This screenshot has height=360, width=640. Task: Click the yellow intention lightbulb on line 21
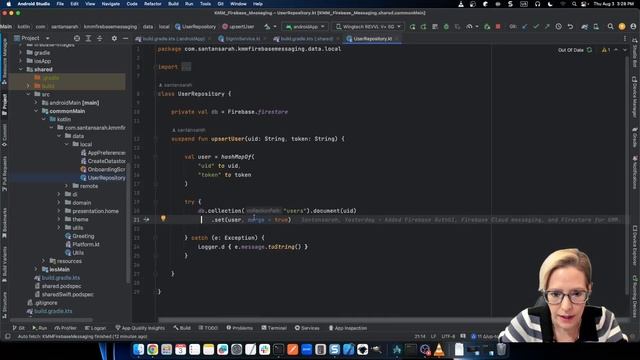163,219
